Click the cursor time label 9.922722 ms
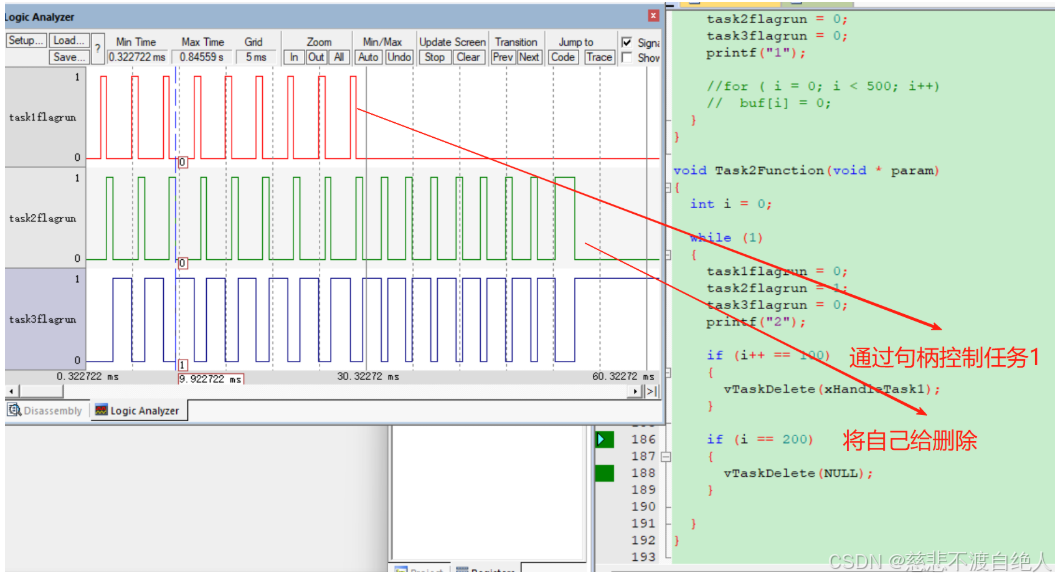This screenshot has height=579, width=1056. [211, 379]
